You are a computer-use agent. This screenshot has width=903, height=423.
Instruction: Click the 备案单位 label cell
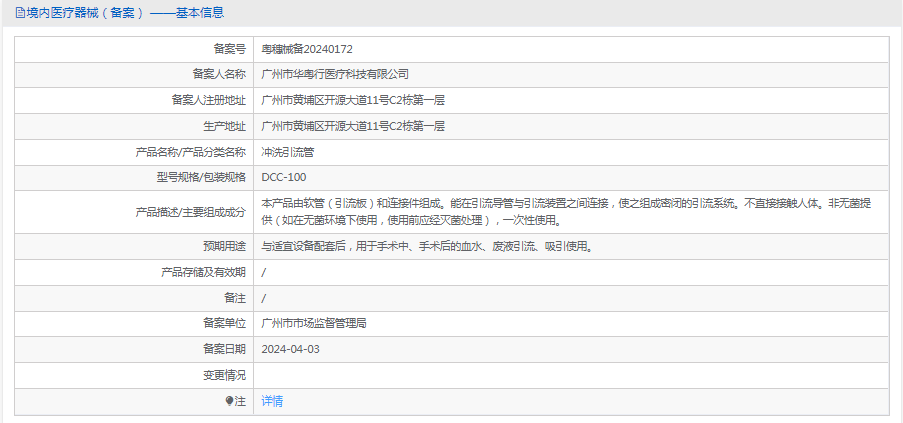point(134,323)
